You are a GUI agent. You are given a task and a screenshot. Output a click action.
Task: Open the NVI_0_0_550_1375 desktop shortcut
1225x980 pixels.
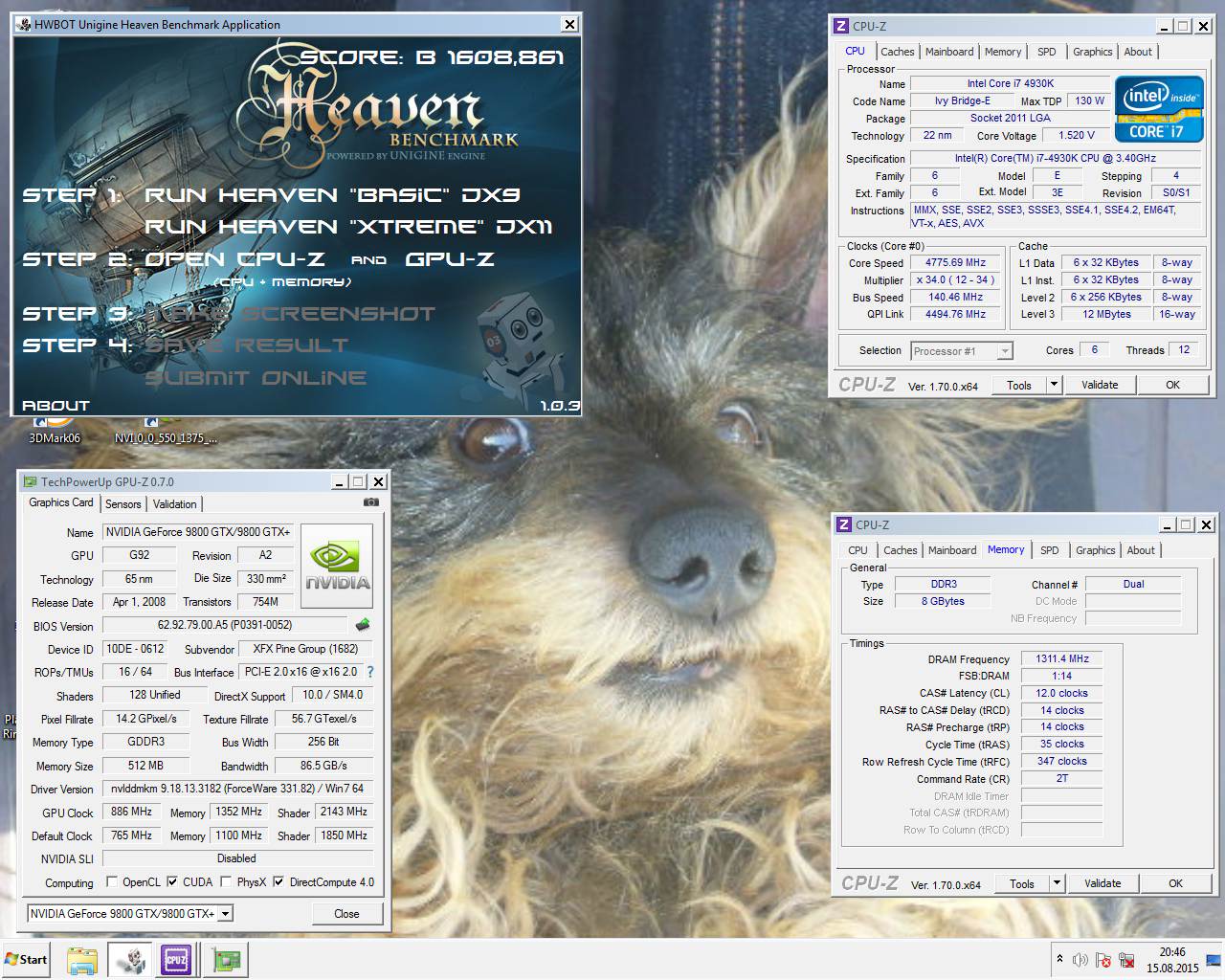[x=166, y=428]
